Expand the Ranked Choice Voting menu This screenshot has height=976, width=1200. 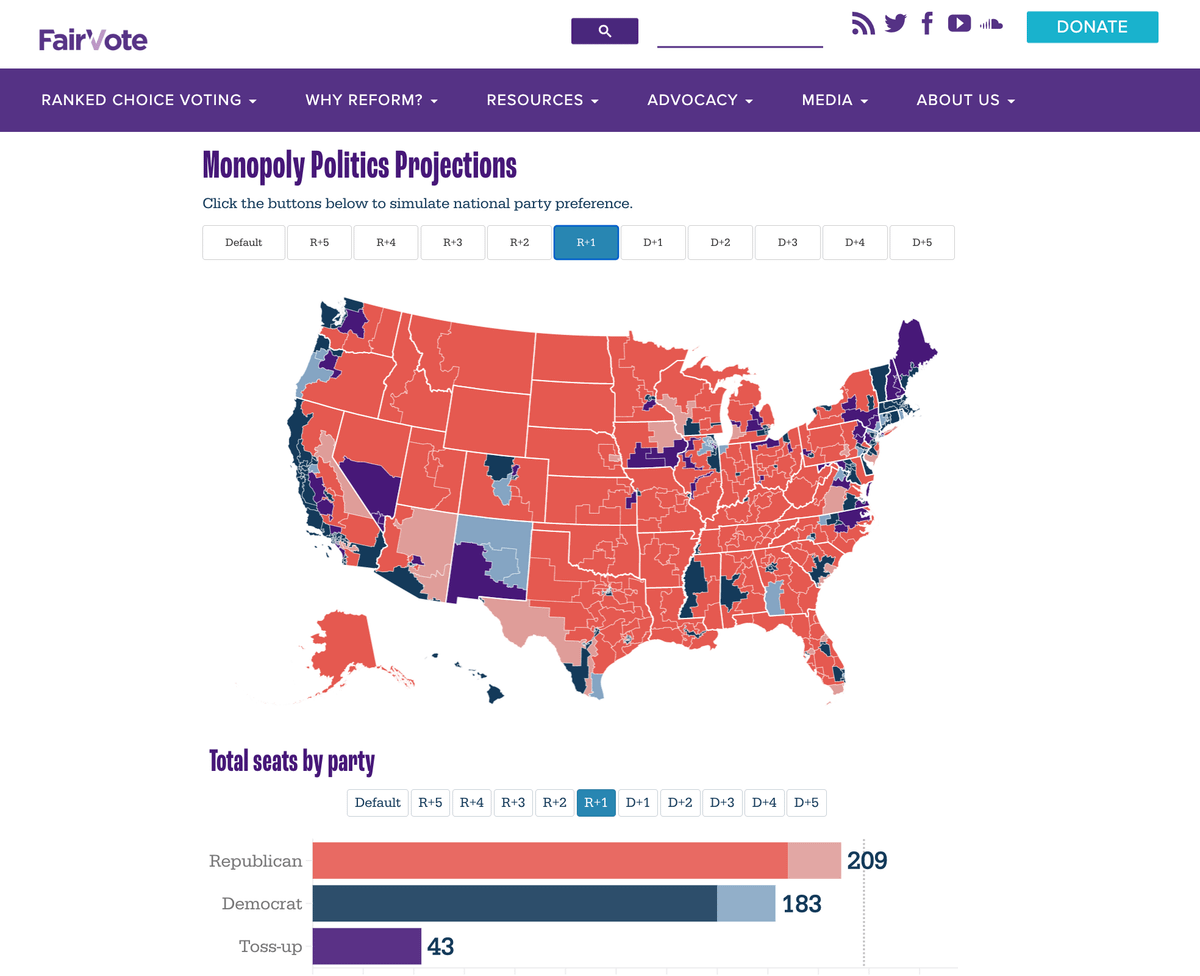[149, 100]
